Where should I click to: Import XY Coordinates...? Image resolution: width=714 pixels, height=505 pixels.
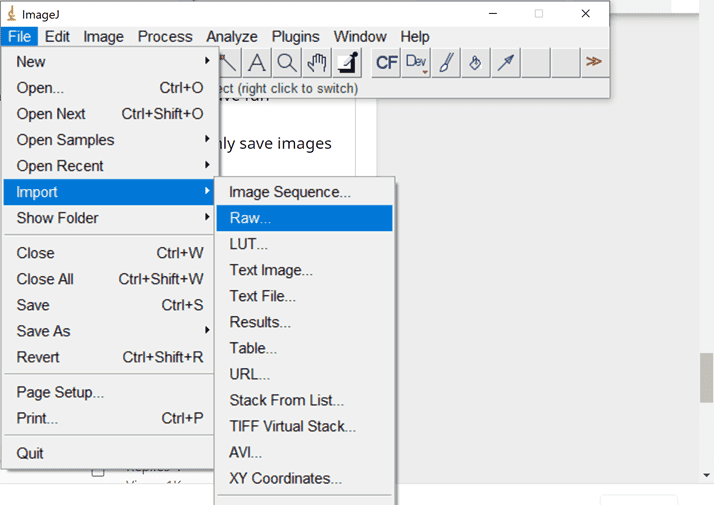coord(304,478)
